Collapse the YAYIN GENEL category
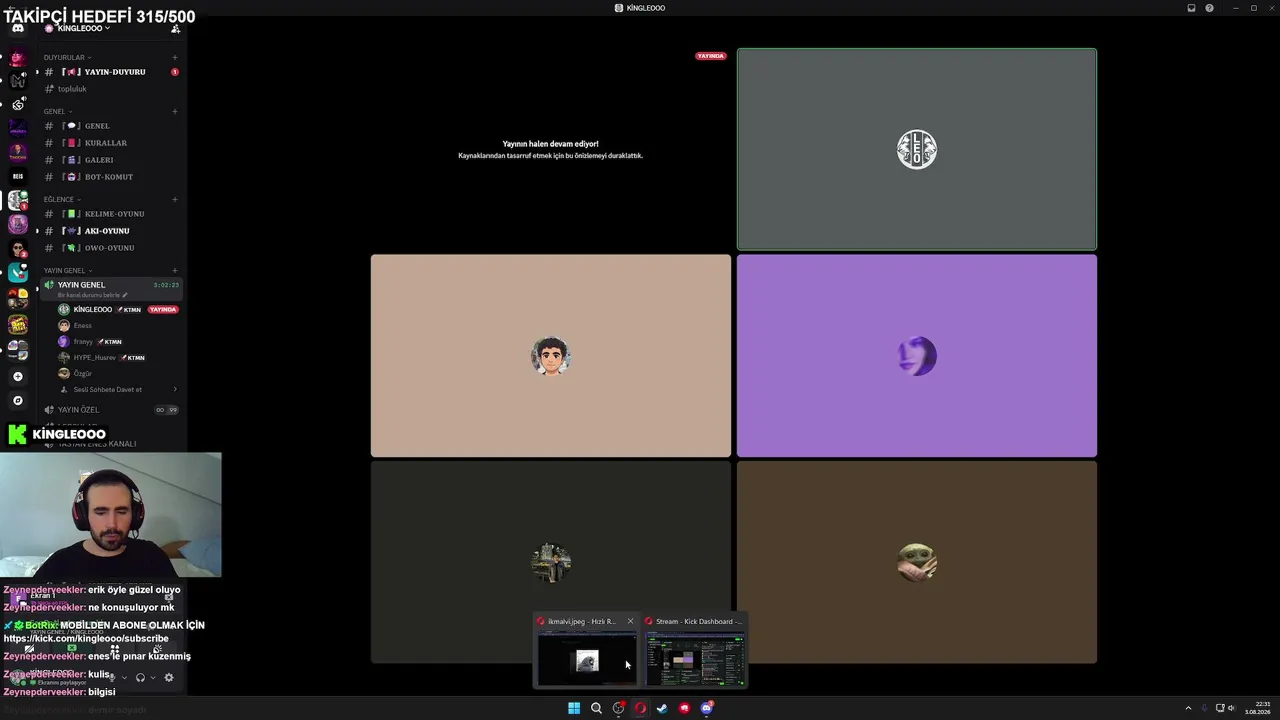This screenshot has height=720, width=1280. click(68, 270)
